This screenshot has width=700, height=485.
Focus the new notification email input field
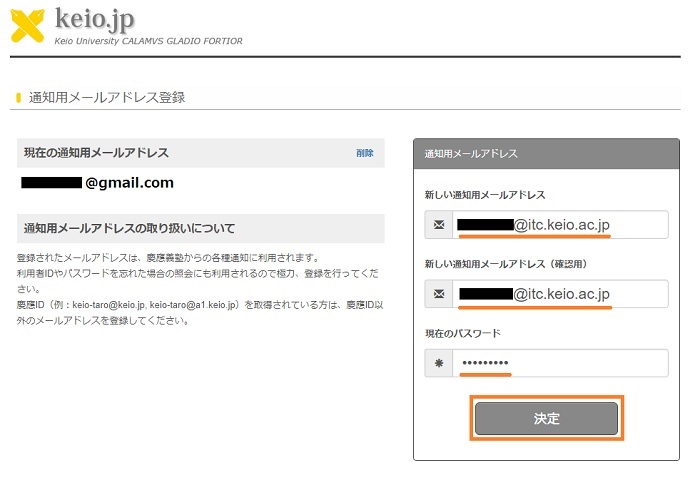pos(560,225)
